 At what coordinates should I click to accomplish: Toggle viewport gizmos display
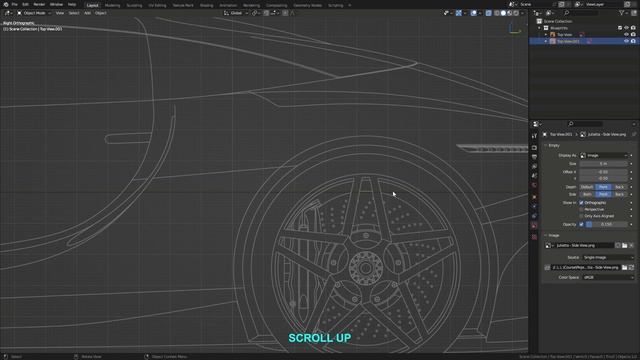tap(459, 13)
